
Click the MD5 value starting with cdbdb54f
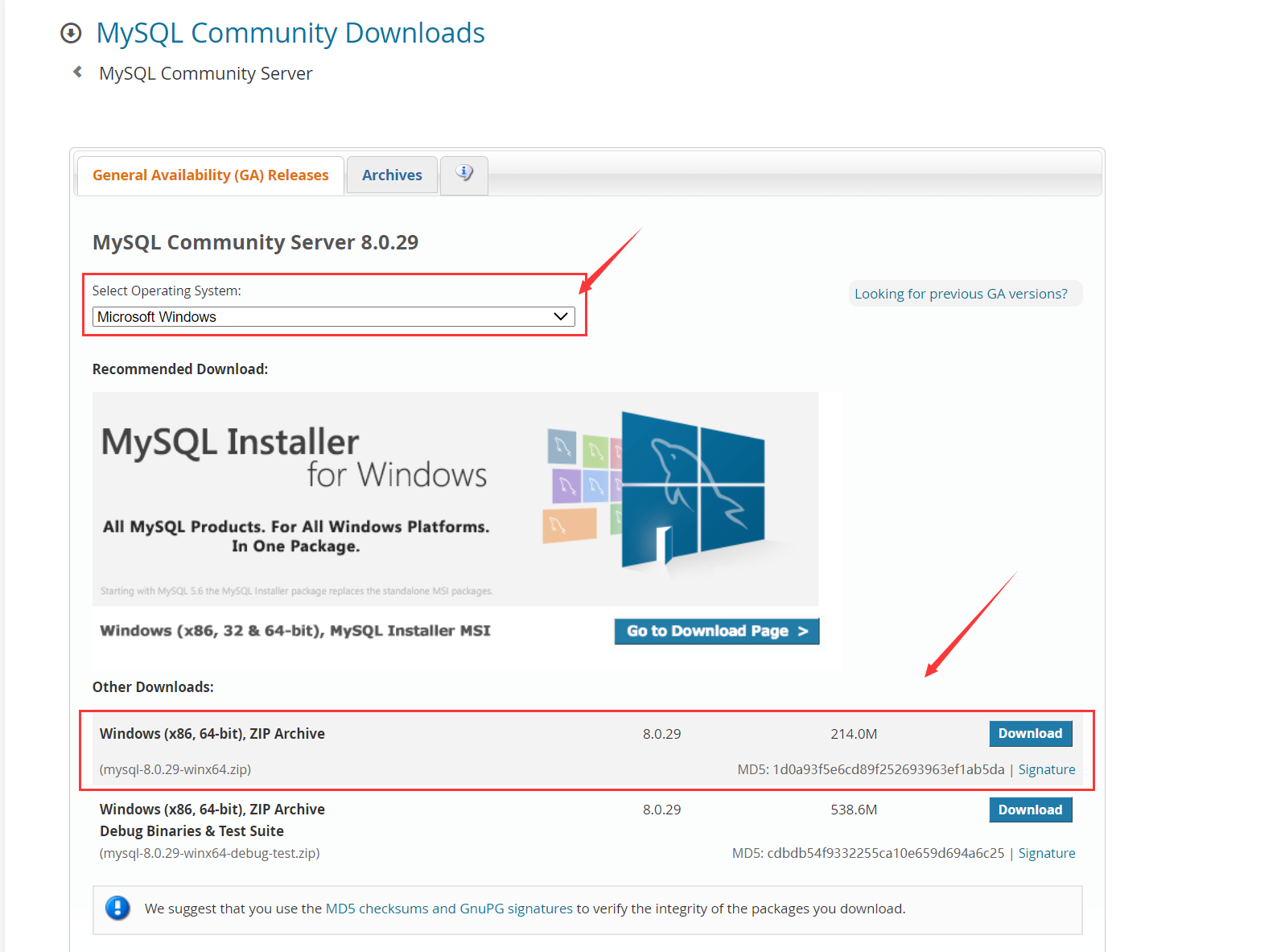point(886,853)
